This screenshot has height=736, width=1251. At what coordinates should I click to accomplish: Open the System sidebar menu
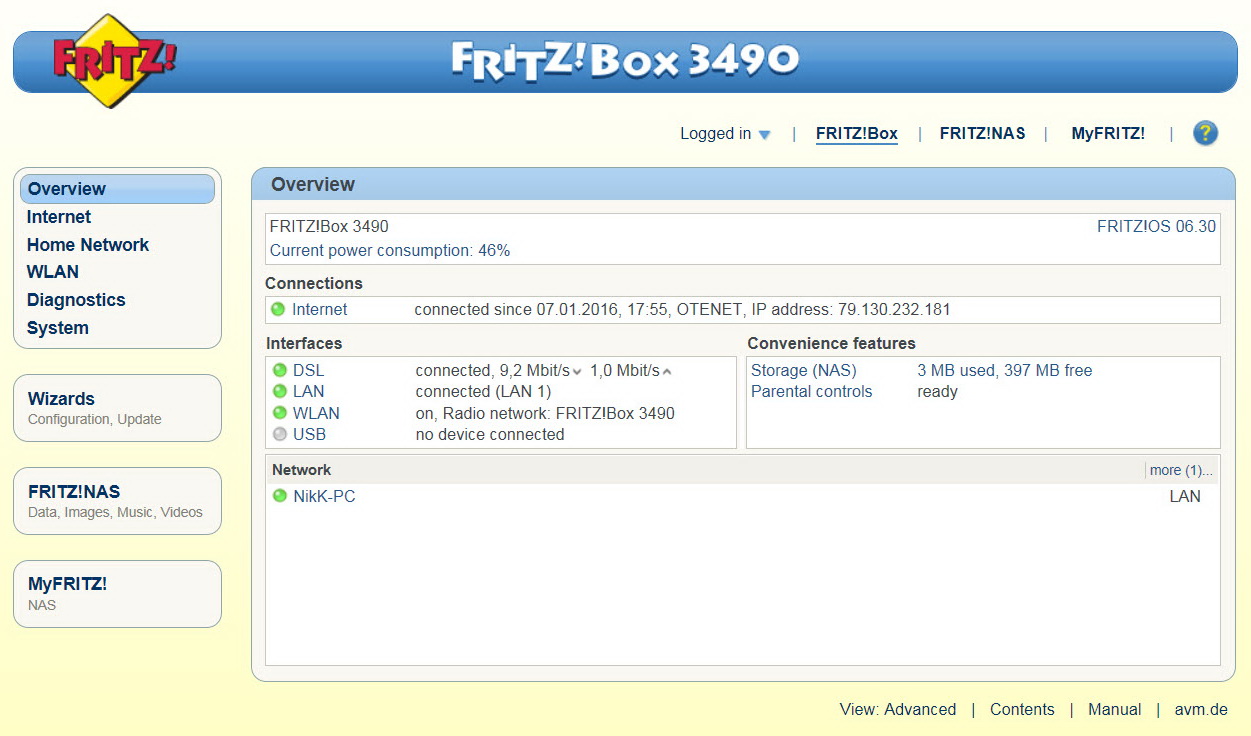click(x=58, y=328)
